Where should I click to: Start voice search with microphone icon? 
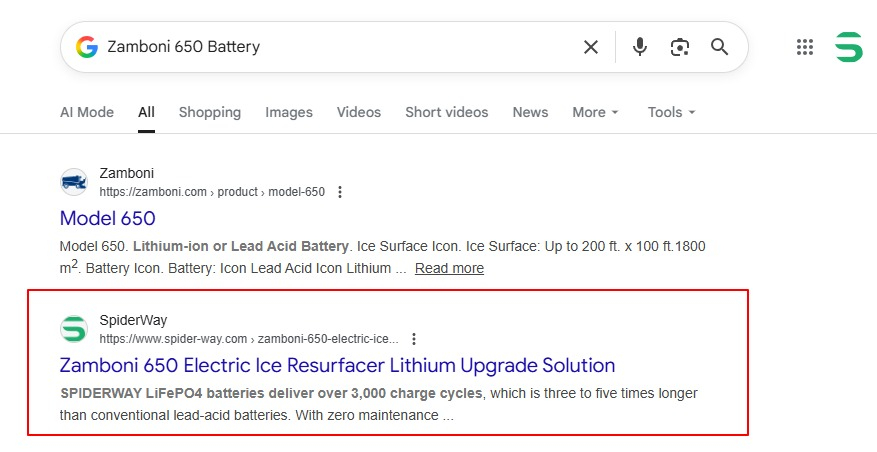click(x=640, y=47)
